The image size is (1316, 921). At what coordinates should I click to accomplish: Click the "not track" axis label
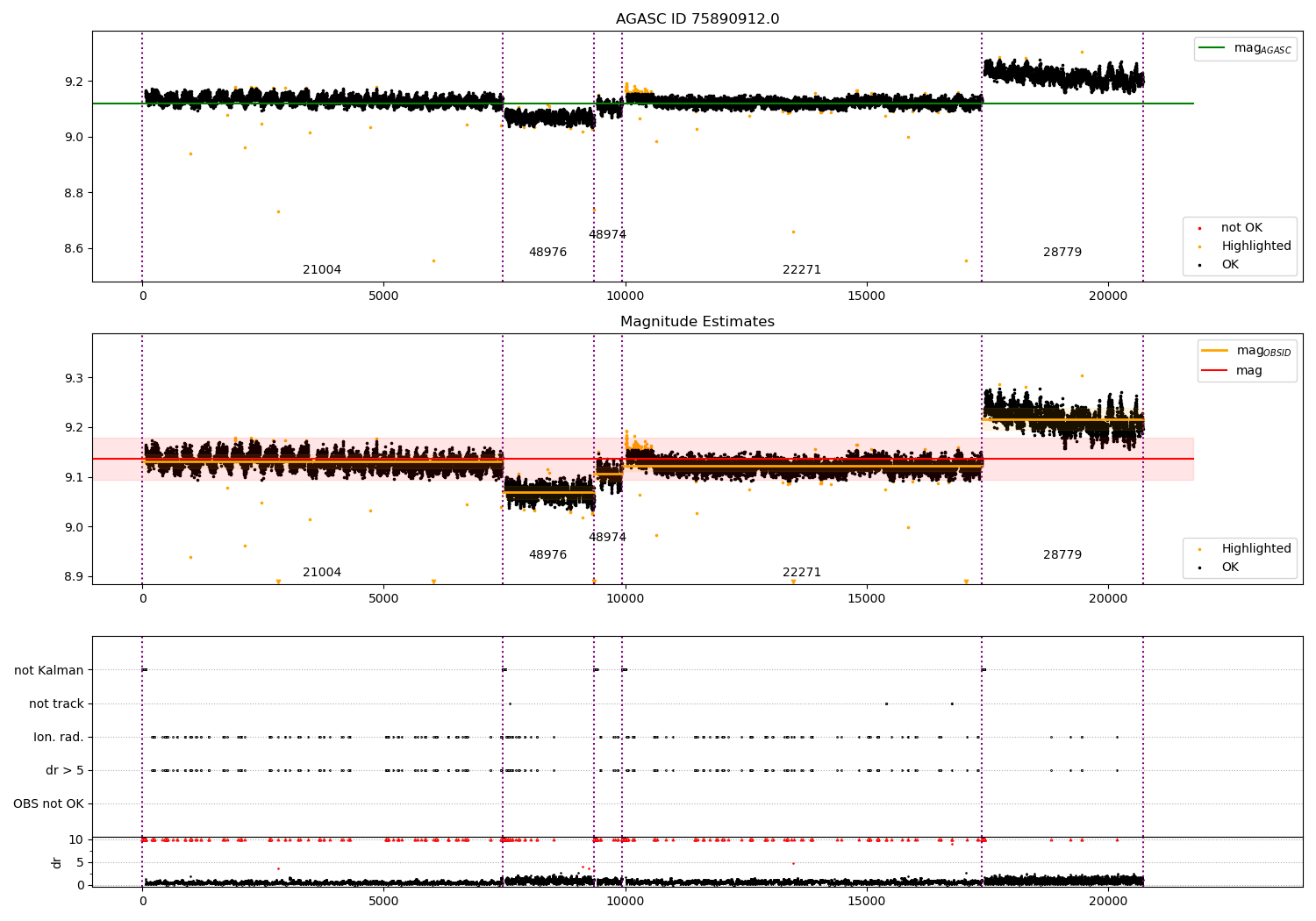tap(56, 704)
